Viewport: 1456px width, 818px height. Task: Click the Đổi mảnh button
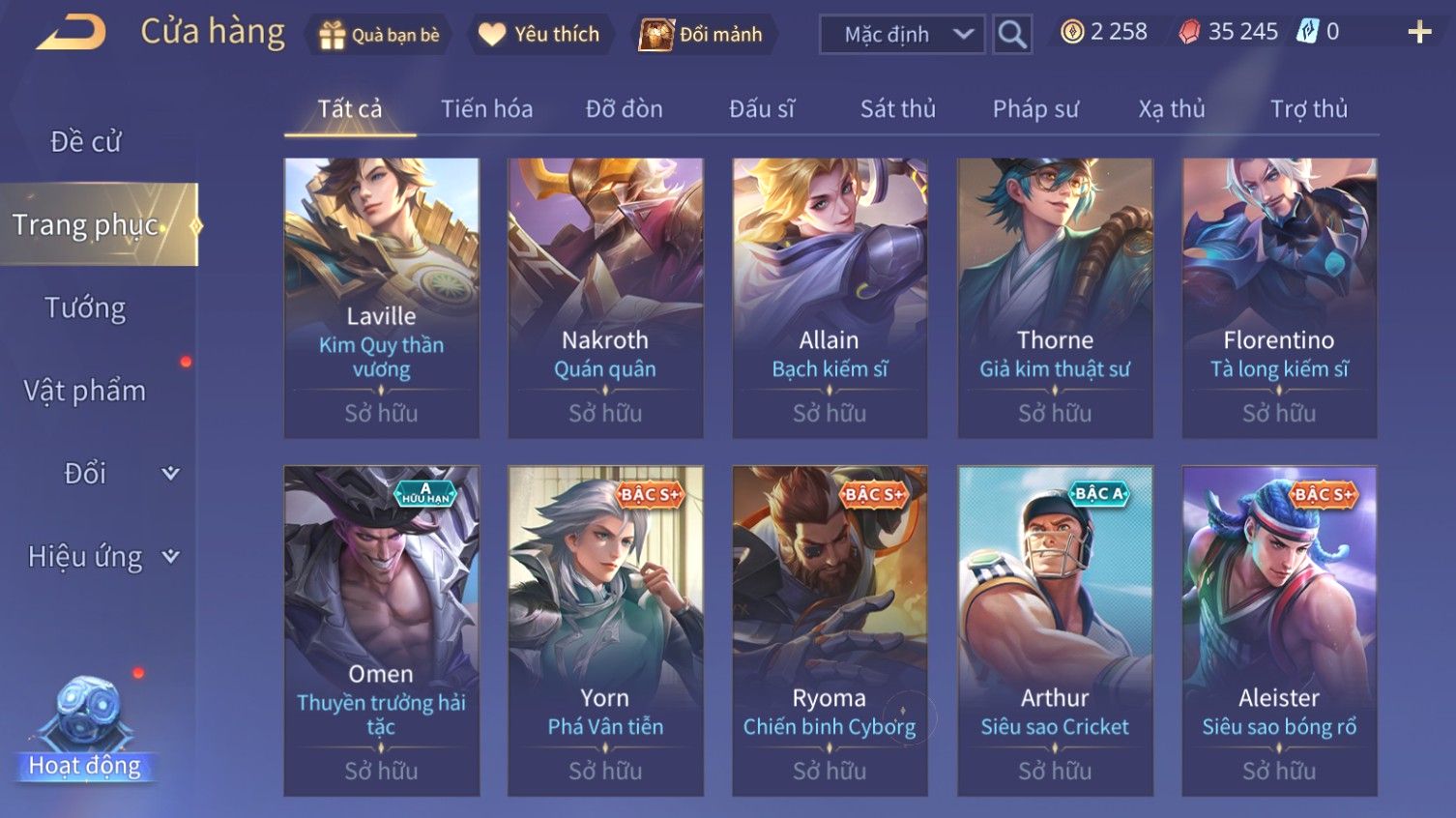point(703,35)
